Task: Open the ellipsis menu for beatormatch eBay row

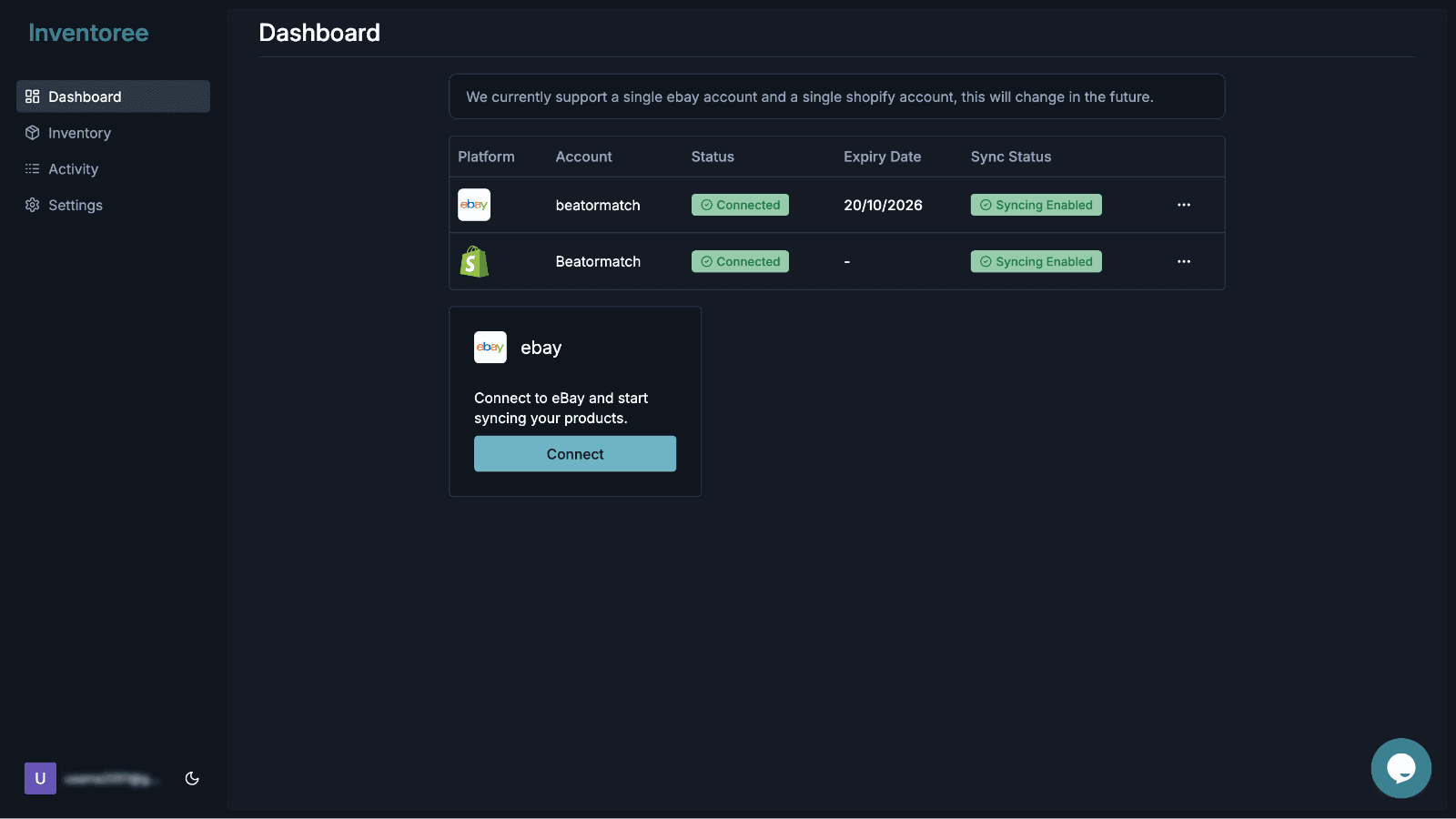Action: point(1184,205)
